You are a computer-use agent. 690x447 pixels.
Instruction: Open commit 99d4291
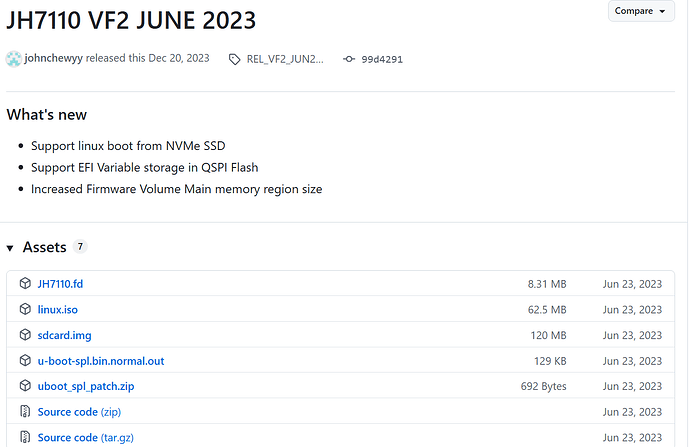382,59
